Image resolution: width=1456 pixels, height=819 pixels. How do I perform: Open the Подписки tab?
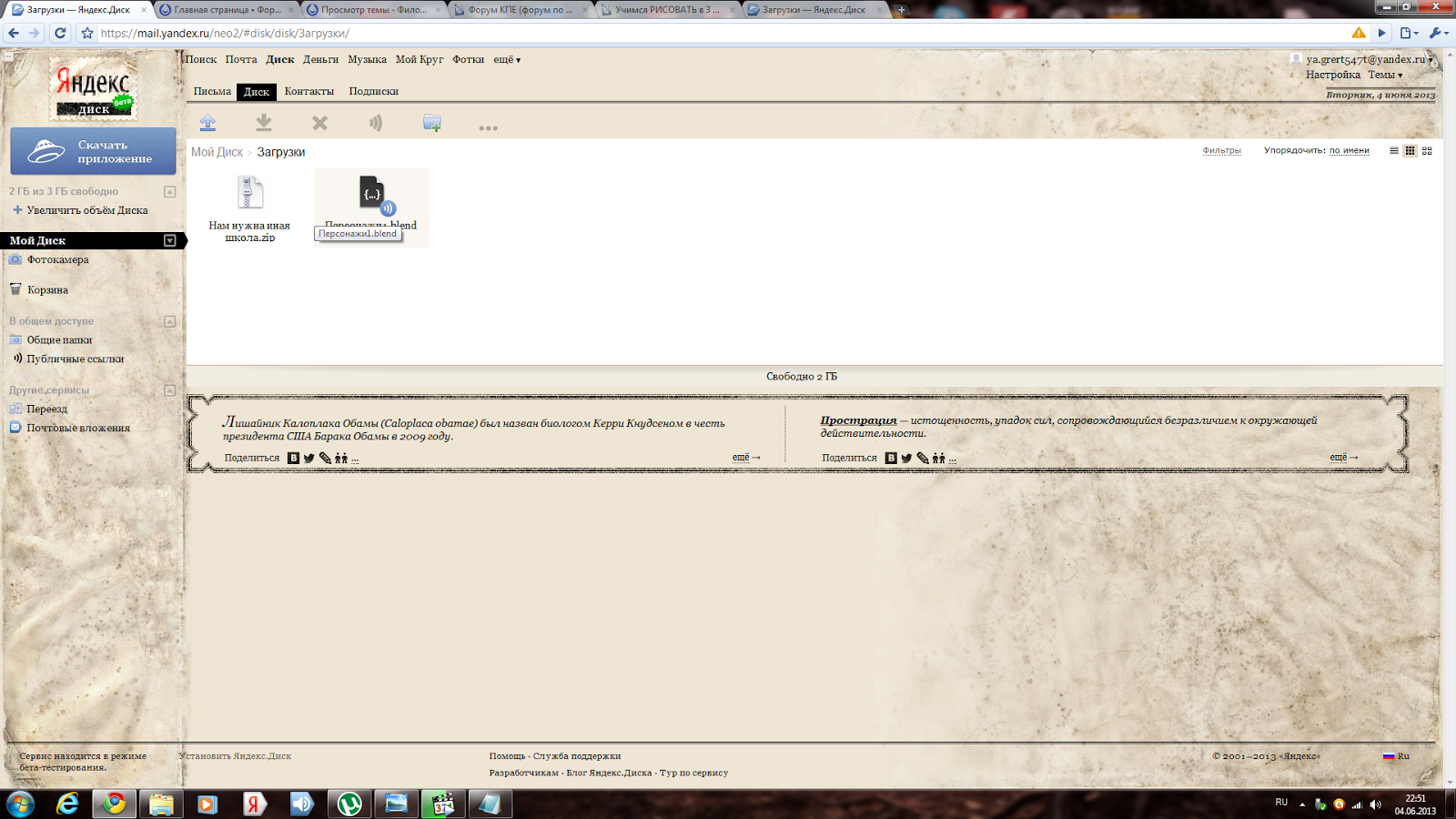(x=373, y=91)
